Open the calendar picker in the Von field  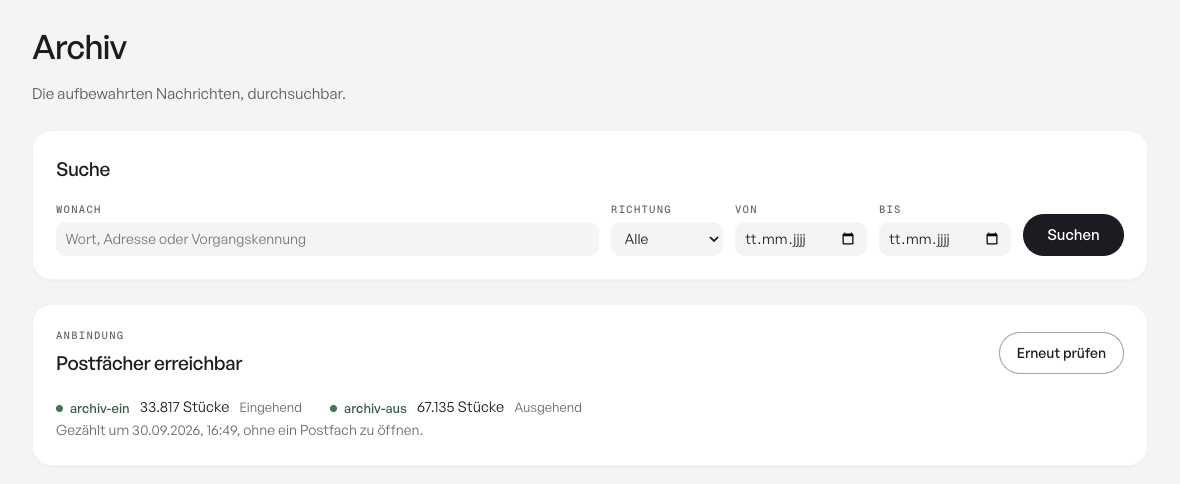[848, 239]
